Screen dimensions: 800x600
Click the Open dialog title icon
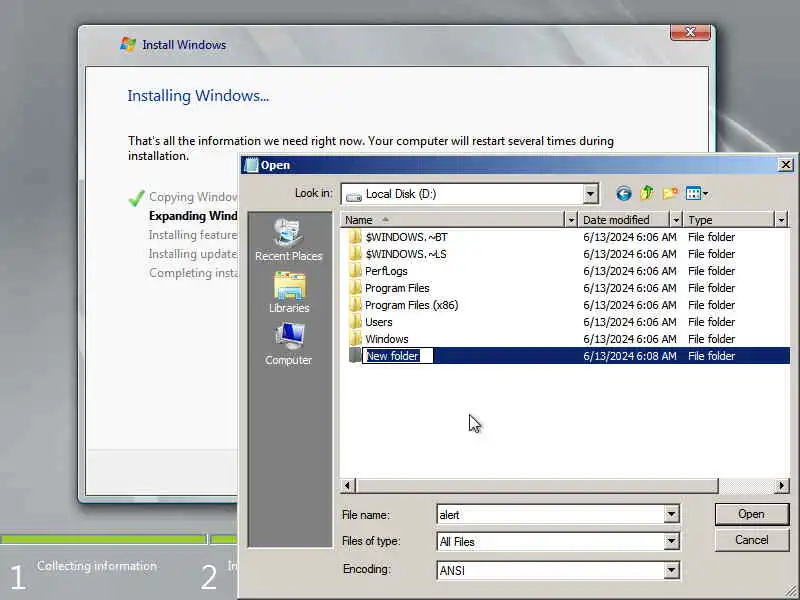[x=251, y=165]
